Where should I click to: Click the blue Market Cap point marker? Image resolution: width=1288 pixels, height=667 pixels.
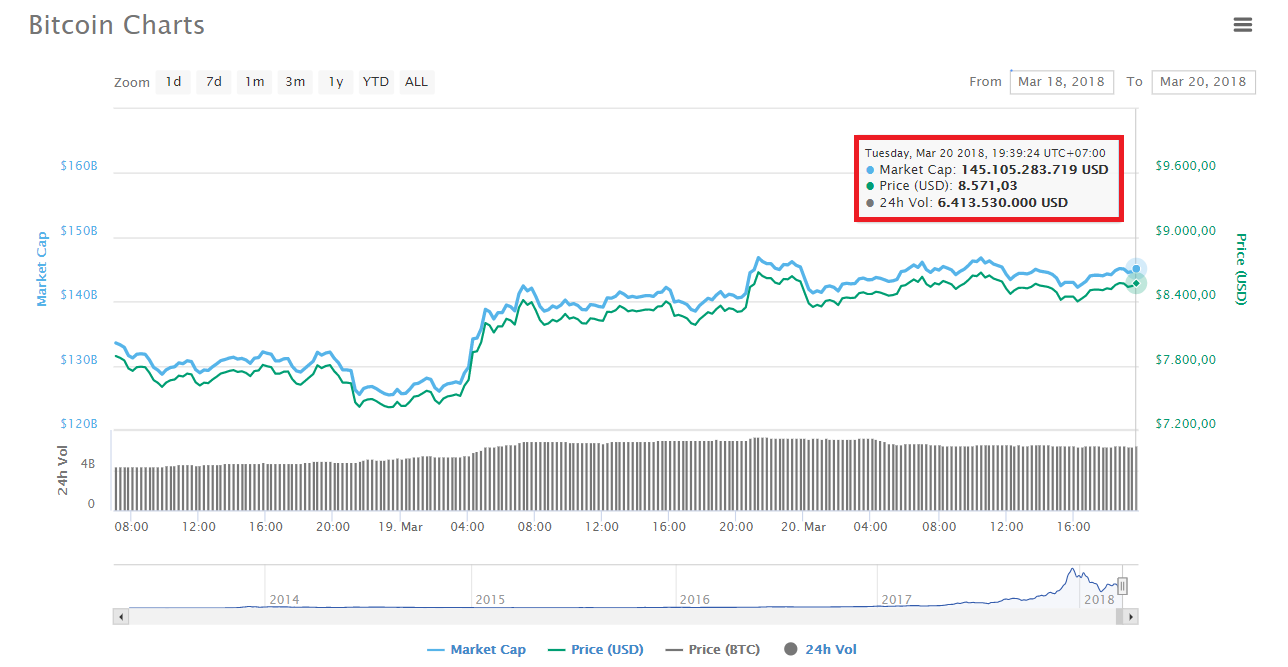[x=1136, y=269]
